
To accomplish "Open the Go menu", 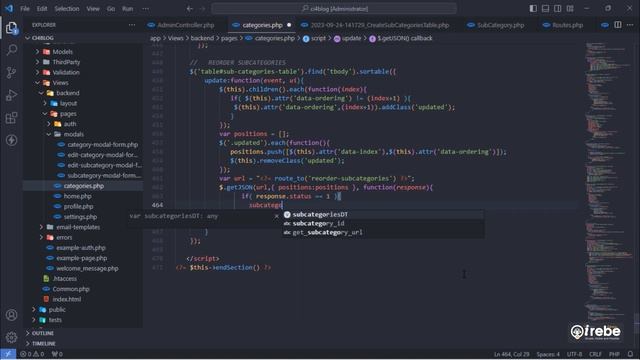I will tap(111, 9).
